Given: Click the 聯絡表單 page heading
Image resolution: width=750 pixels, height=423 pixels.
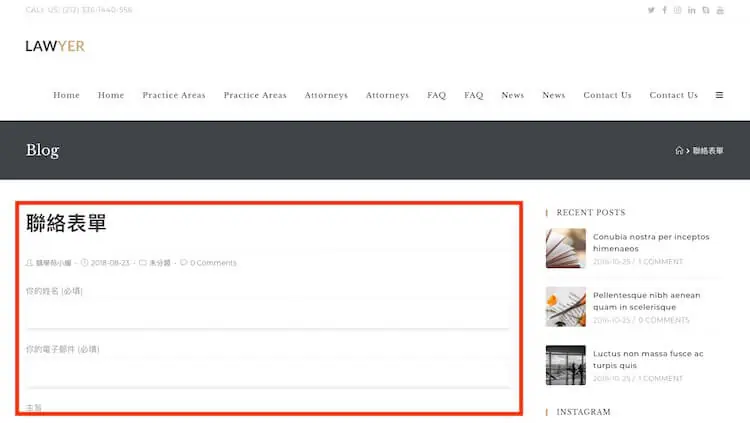Looking at the screenshot, I should (66, 223).
